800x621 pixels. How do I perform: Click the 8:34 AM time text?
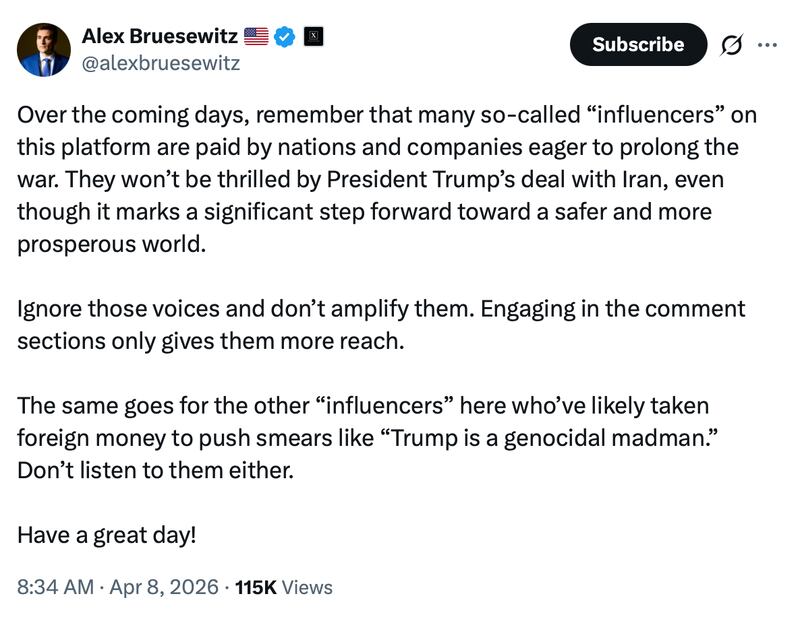pyautogui.click(x=56, y=588)
